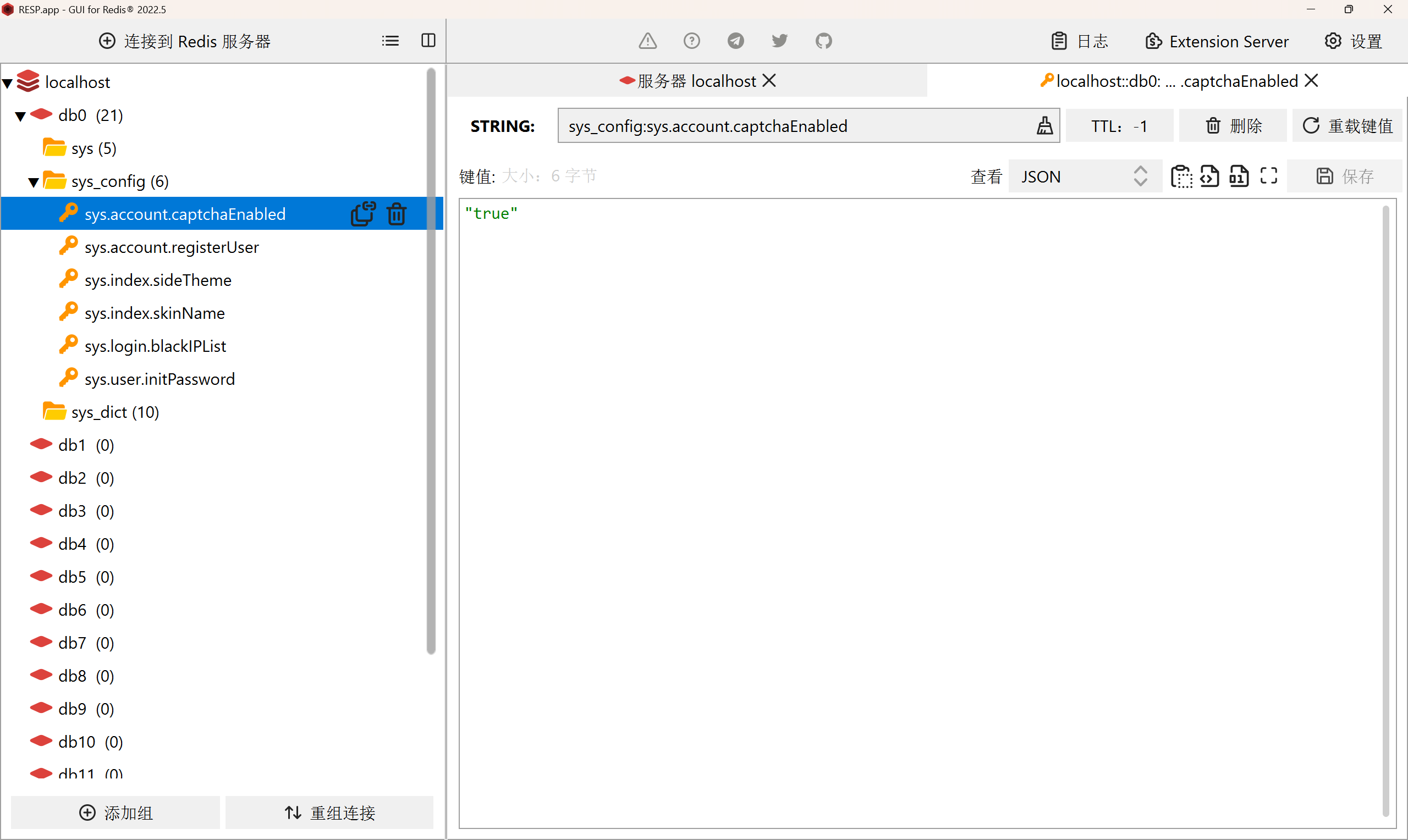Screen dimensions: 1408x840
Task: Toggle the split panel layout icon
Action: [428, 41]
